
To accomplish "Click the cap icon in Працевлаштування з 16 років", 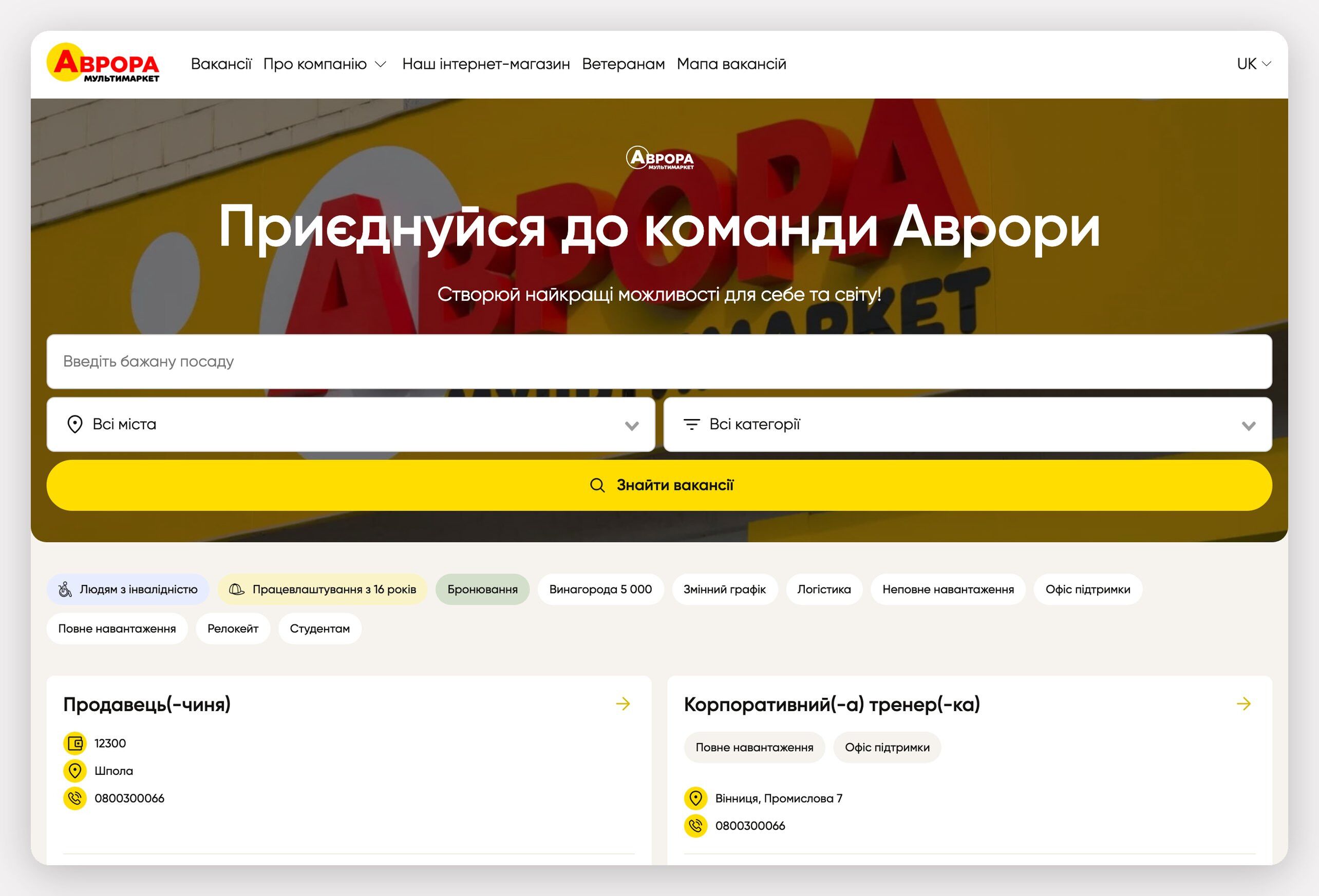I will tap(237, 589).
